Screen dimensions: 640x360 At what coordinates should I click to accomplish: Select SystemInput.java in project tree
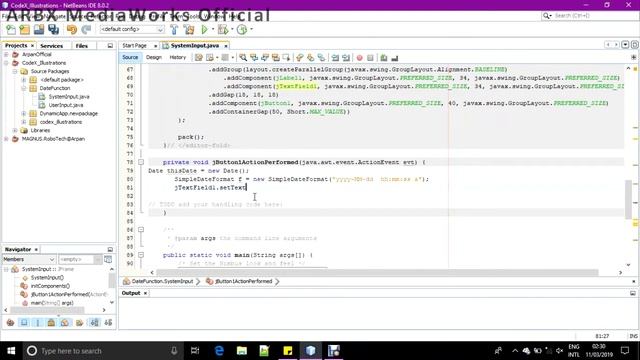coord(69,97)
